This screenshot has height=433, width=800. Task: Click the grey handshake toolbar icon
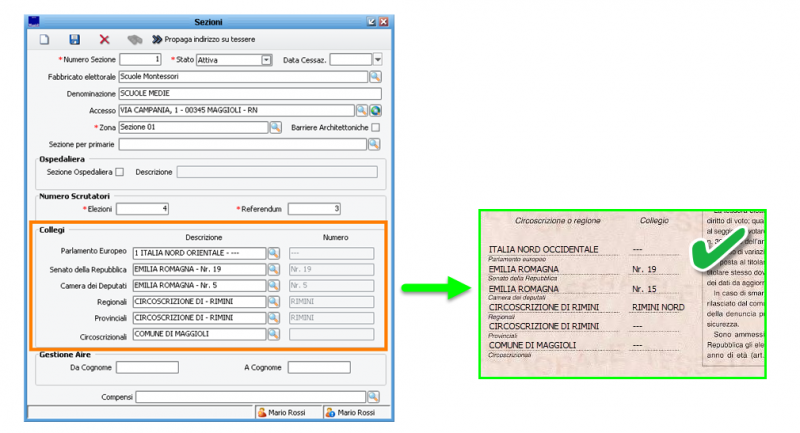(x=135, y=39)
